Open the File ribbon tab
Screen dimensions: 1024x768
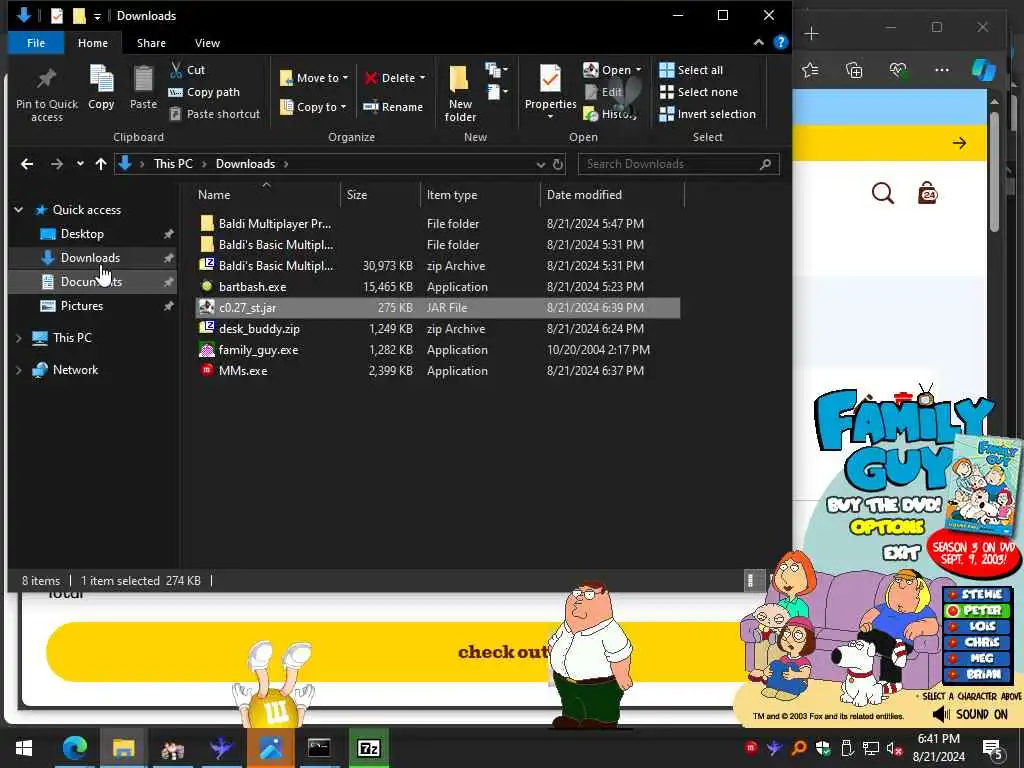pos(36,43)
